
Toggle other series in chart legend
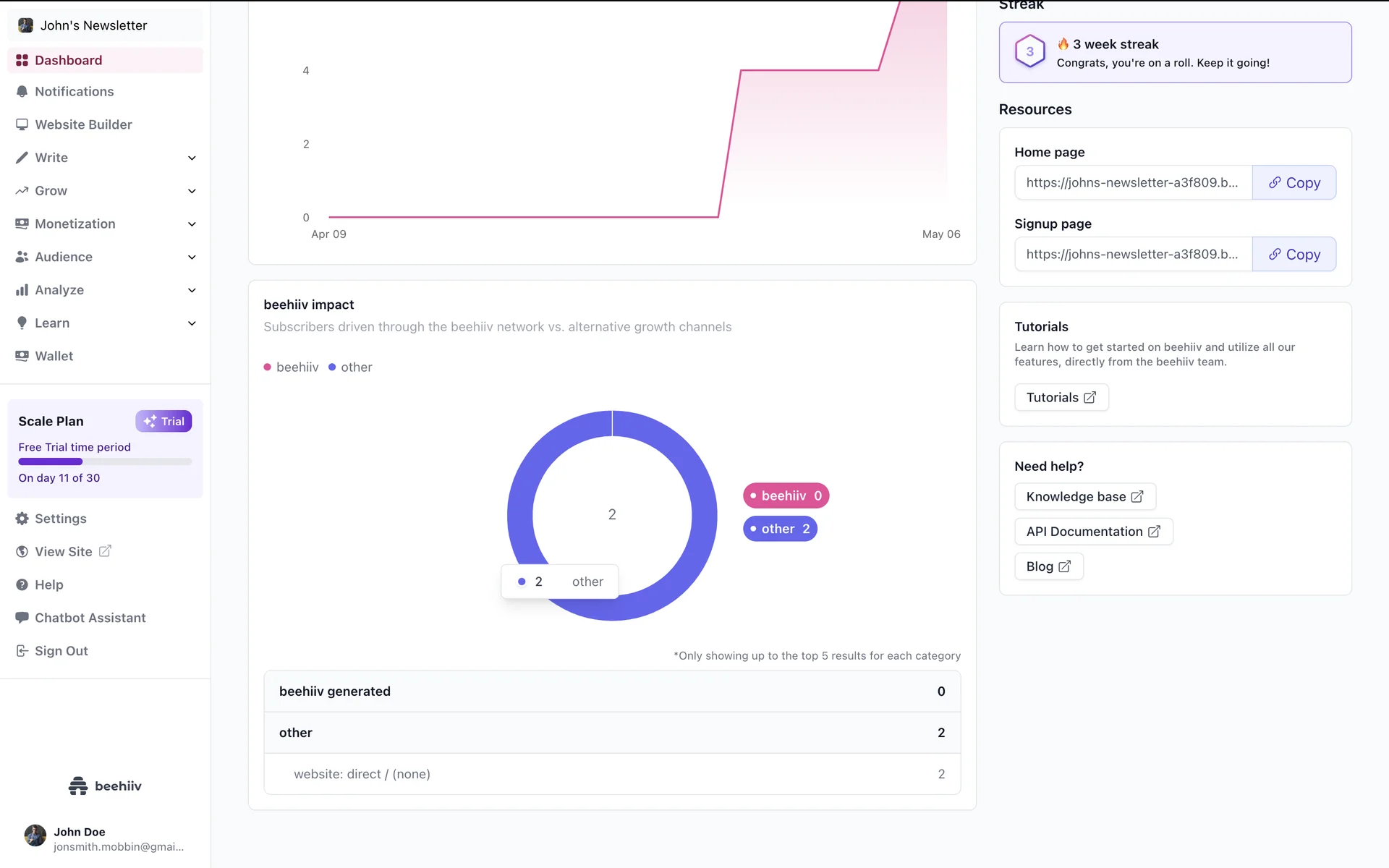tap(350, 367)
